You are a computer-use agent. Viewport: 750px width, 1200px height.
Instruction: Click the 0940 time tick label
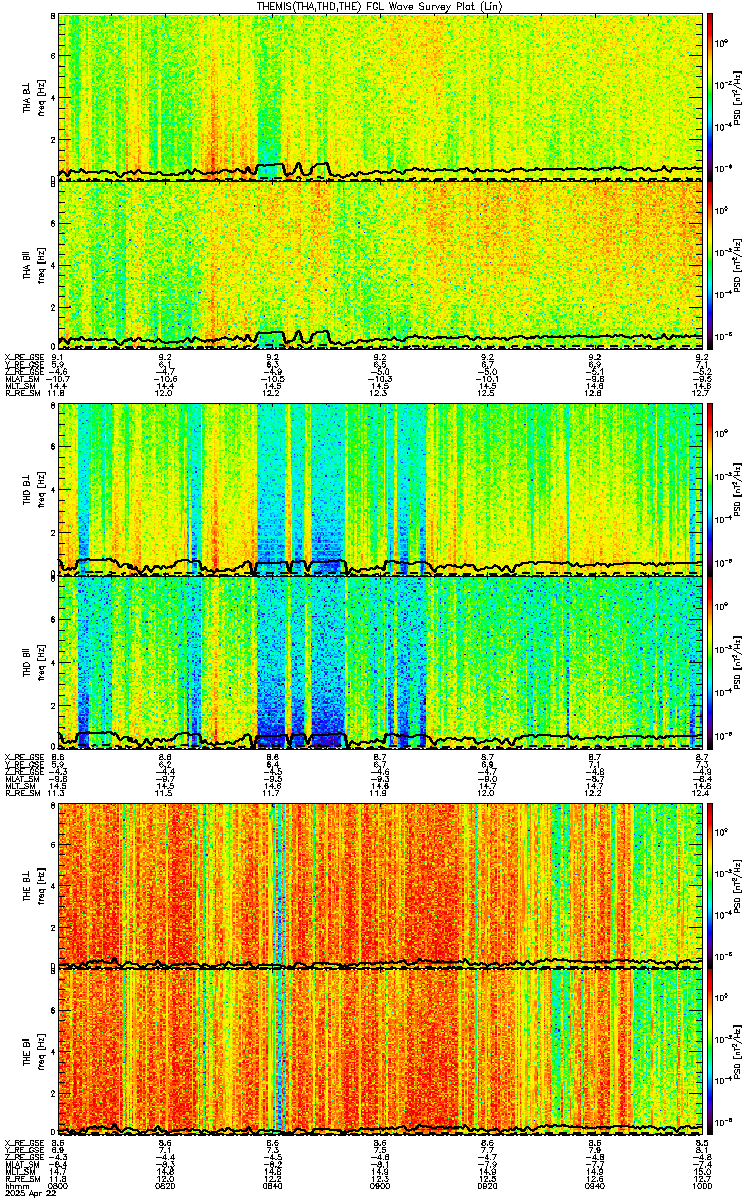(x=595, y=1186)
